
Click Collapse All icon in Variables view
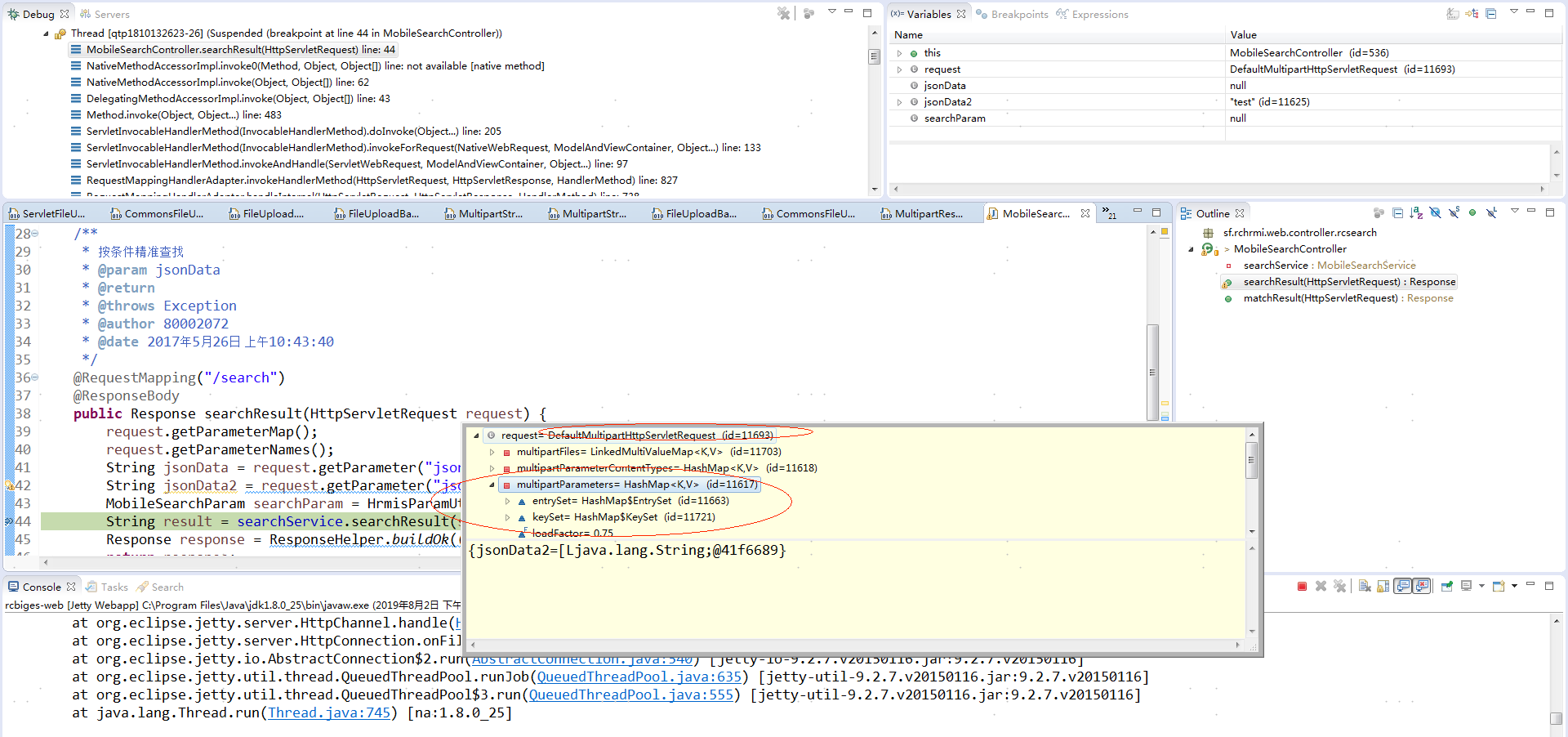point(1491,14)
